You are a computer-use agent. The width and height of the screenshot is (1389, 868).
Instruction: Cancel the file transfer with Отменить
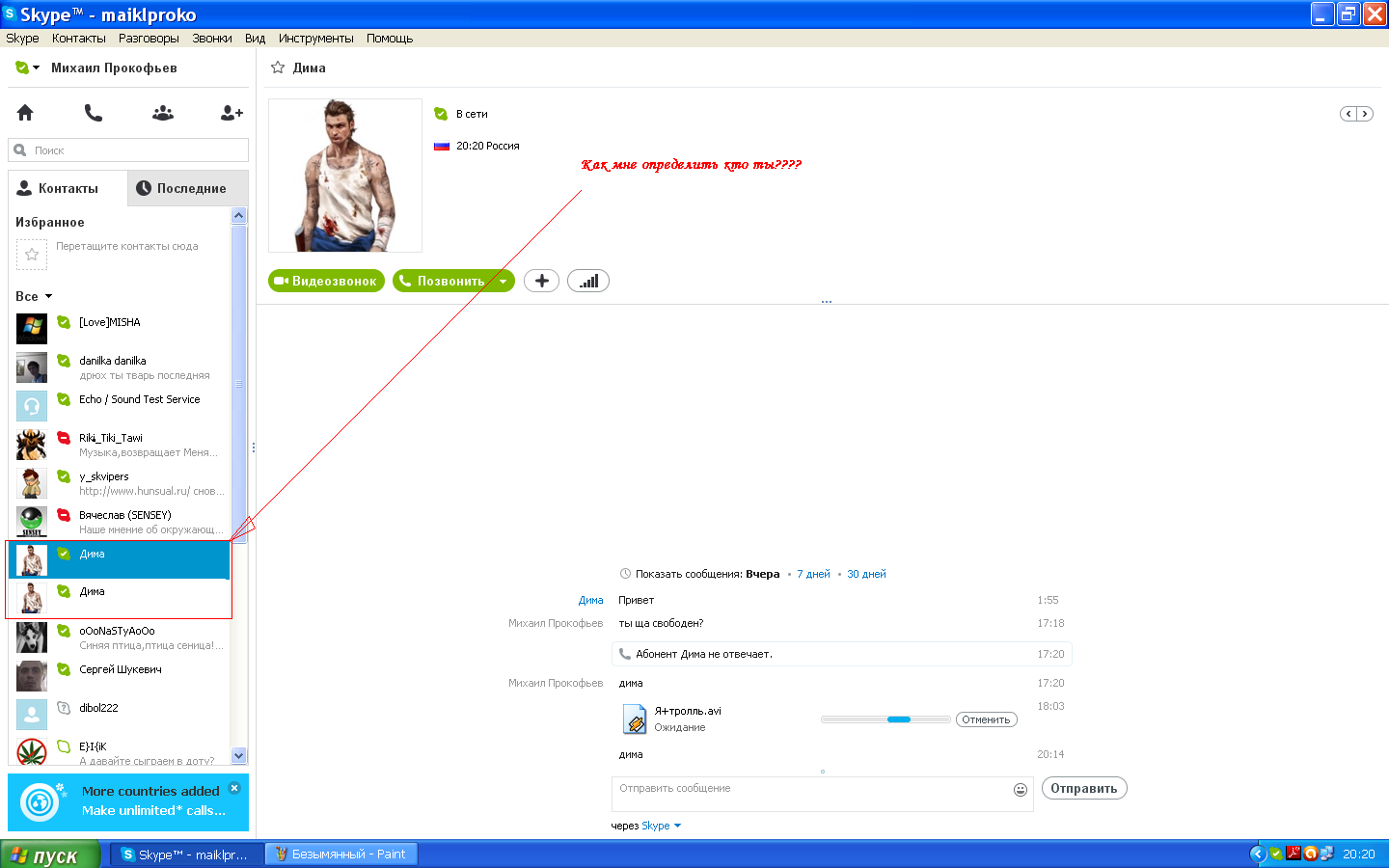click(986, 719)
